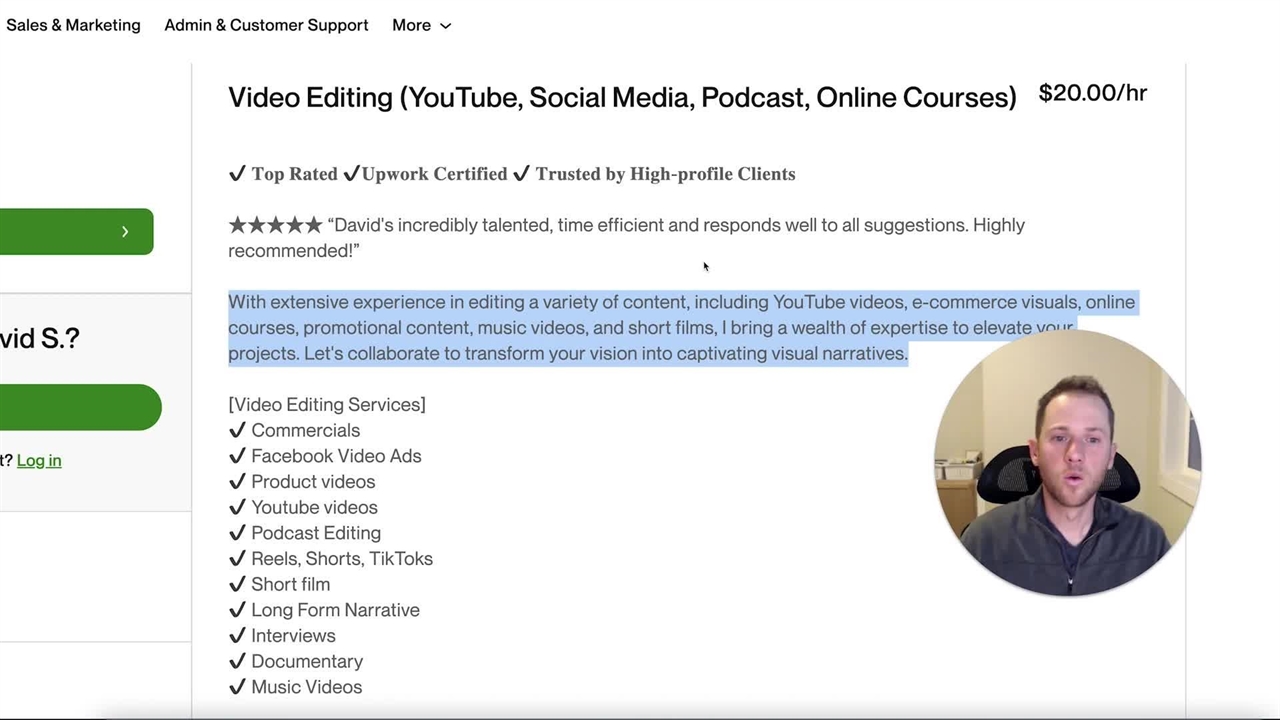Click the Reels, Shorts, TikToks list item
The height and width of the screenshot is (720, 1280).
coord(341,559)
